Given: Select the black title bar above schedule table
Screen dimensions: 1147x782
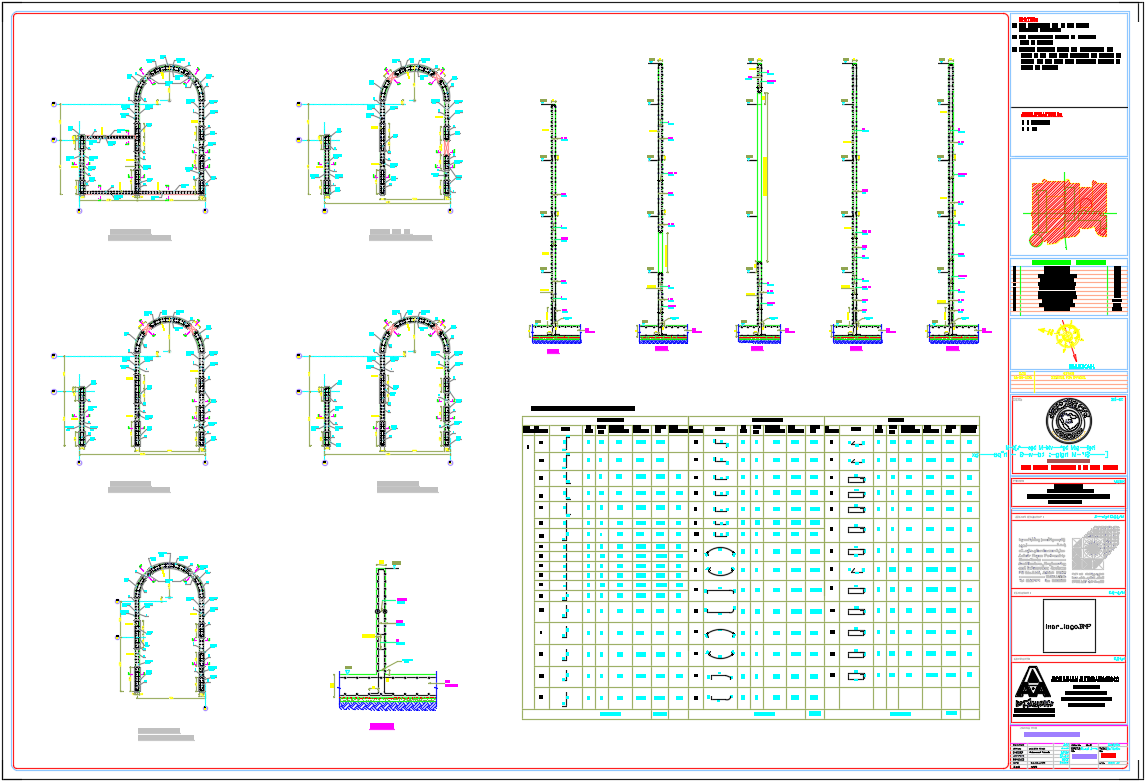Looking at the screenshot, I should [x=582, y=409].
